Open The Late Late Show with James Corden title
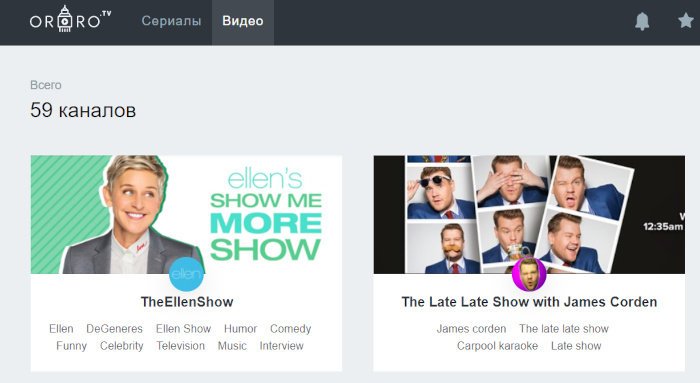Screen dimensions: 700x383 pyautogui.click(x=529, y=302)
